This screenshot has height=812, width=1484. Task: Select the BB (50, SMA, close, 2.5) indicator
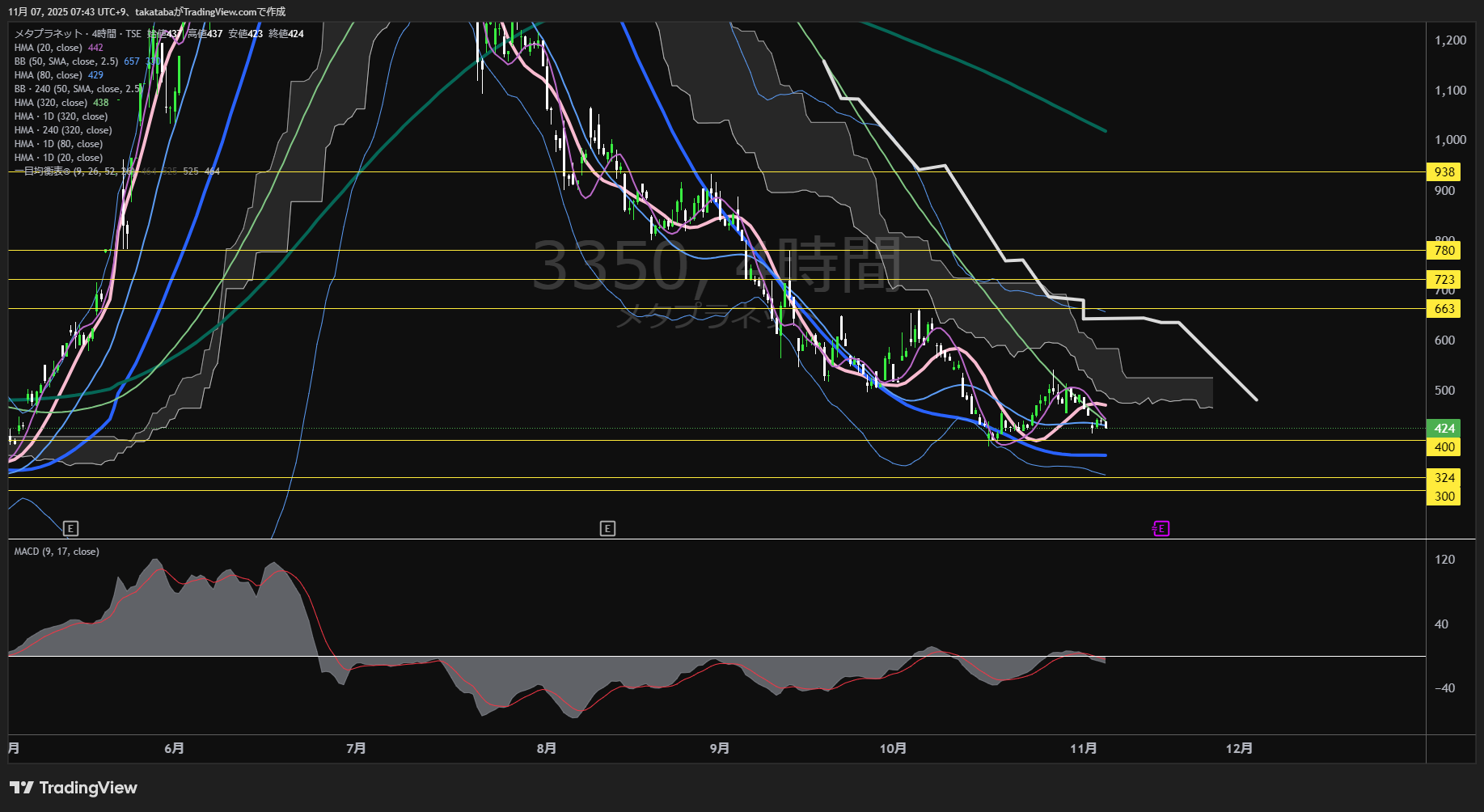pyautogui.click(x=66, y=61)
